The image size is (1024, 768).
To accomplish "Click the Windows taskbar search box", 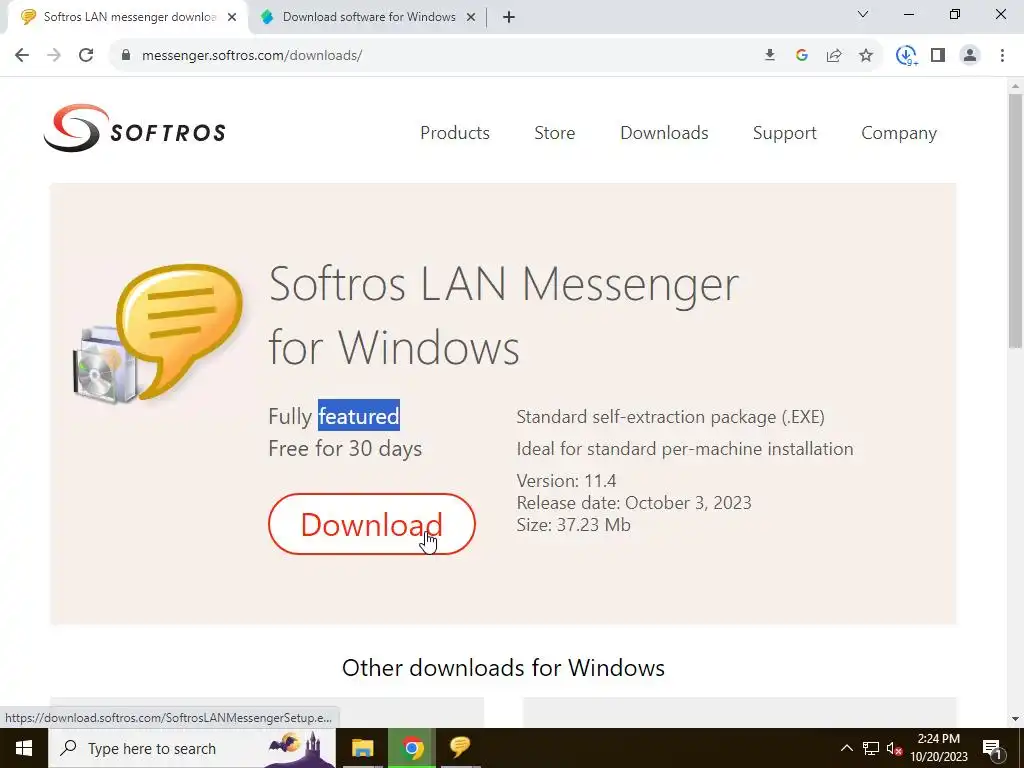I will 191,748.
